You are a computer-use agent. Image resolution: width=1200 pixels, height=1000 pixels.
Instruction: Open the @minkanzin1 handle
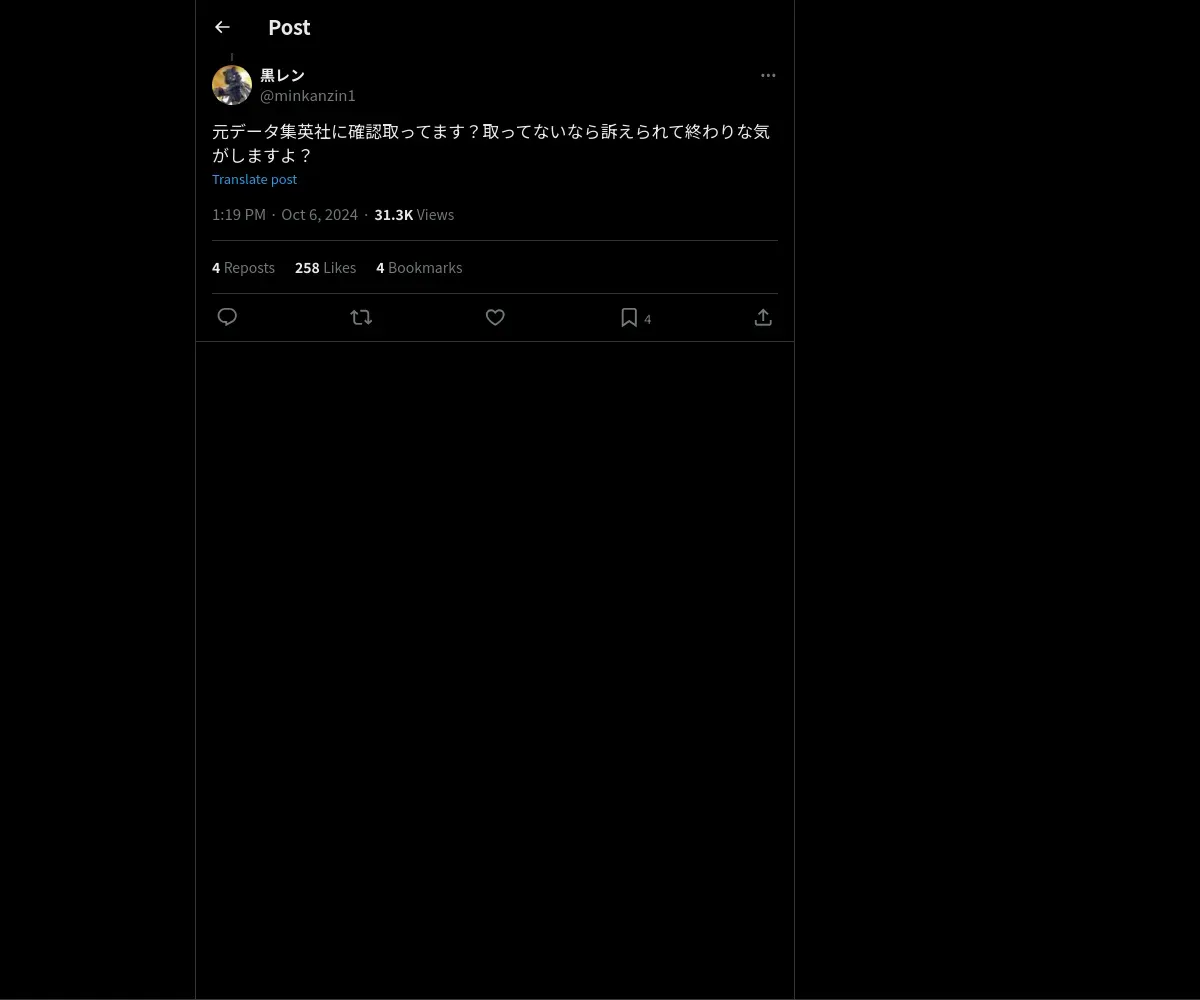click(x=308, y=95)
